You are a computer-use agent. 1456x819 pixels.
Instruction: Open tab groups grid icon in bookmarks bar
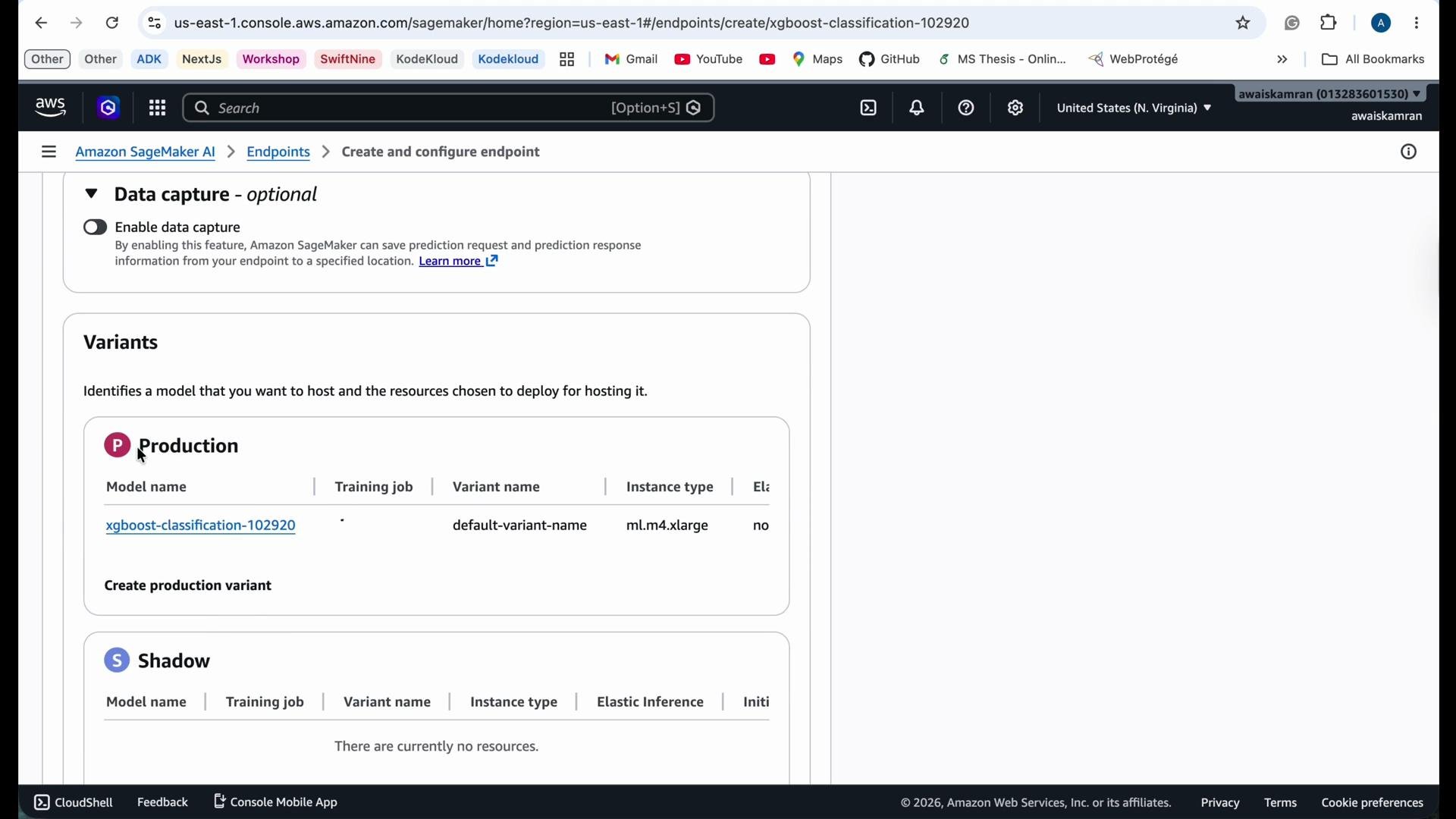(567, 60)
